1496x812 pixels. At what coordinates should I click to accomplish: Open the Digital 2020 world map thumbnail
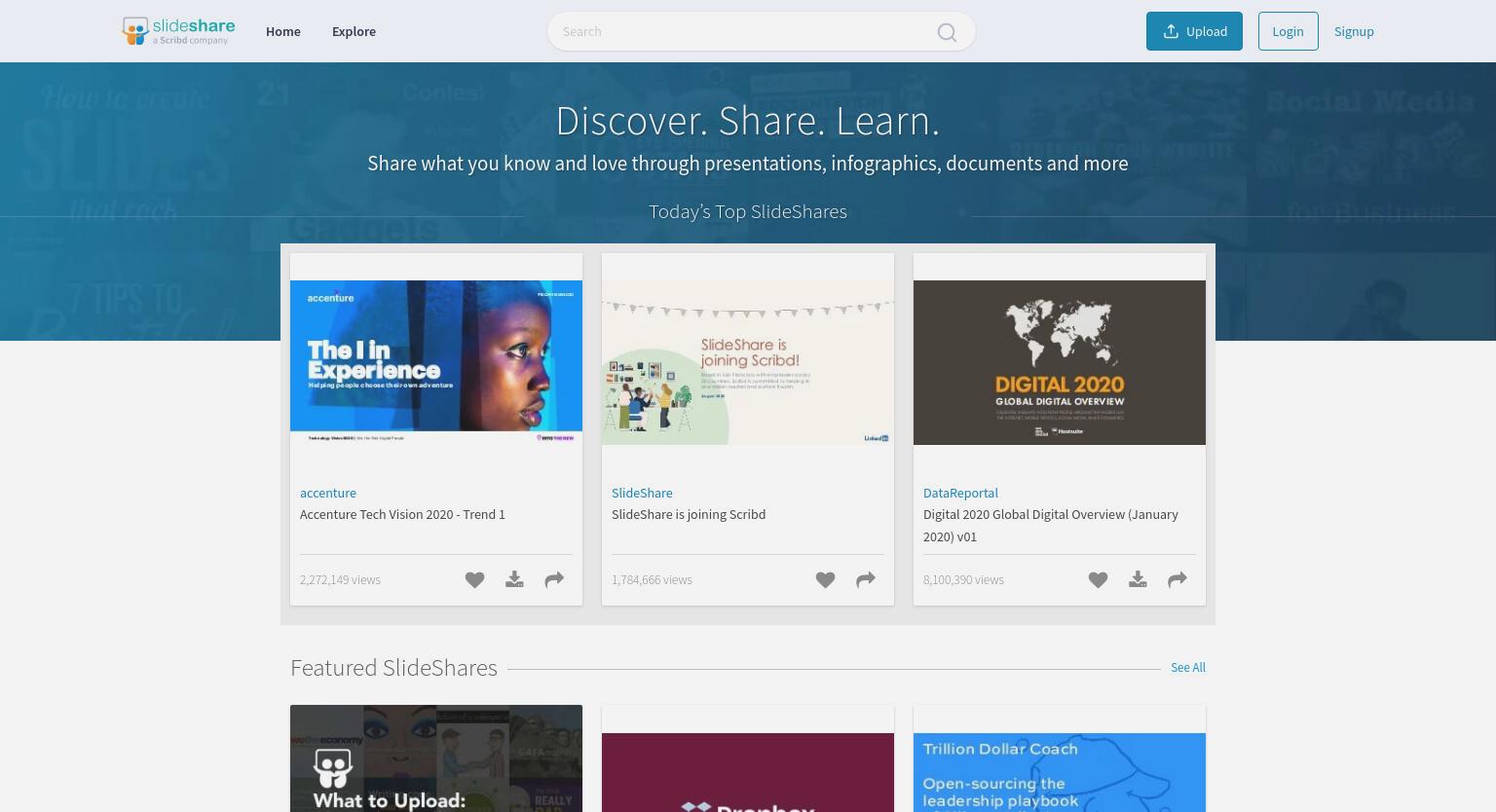[x=1060, y=362]
